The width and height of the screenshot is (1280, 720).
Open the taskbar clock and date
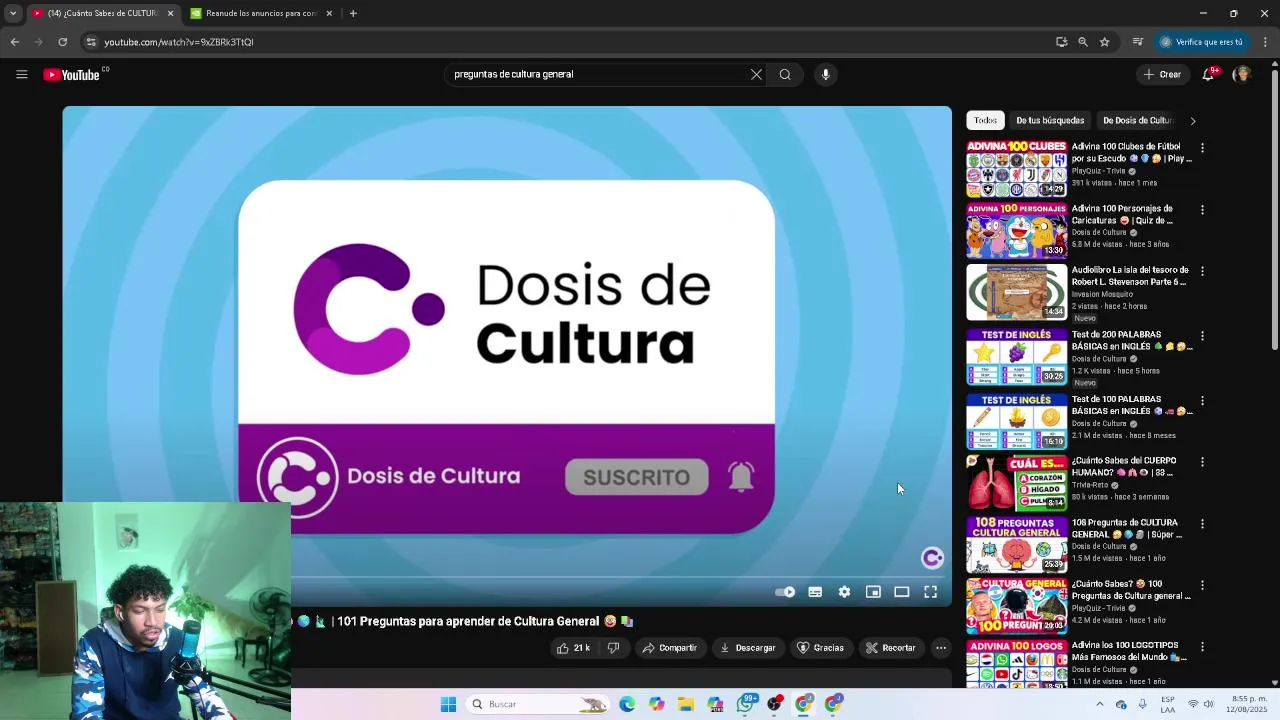(x=1248, y=704)
